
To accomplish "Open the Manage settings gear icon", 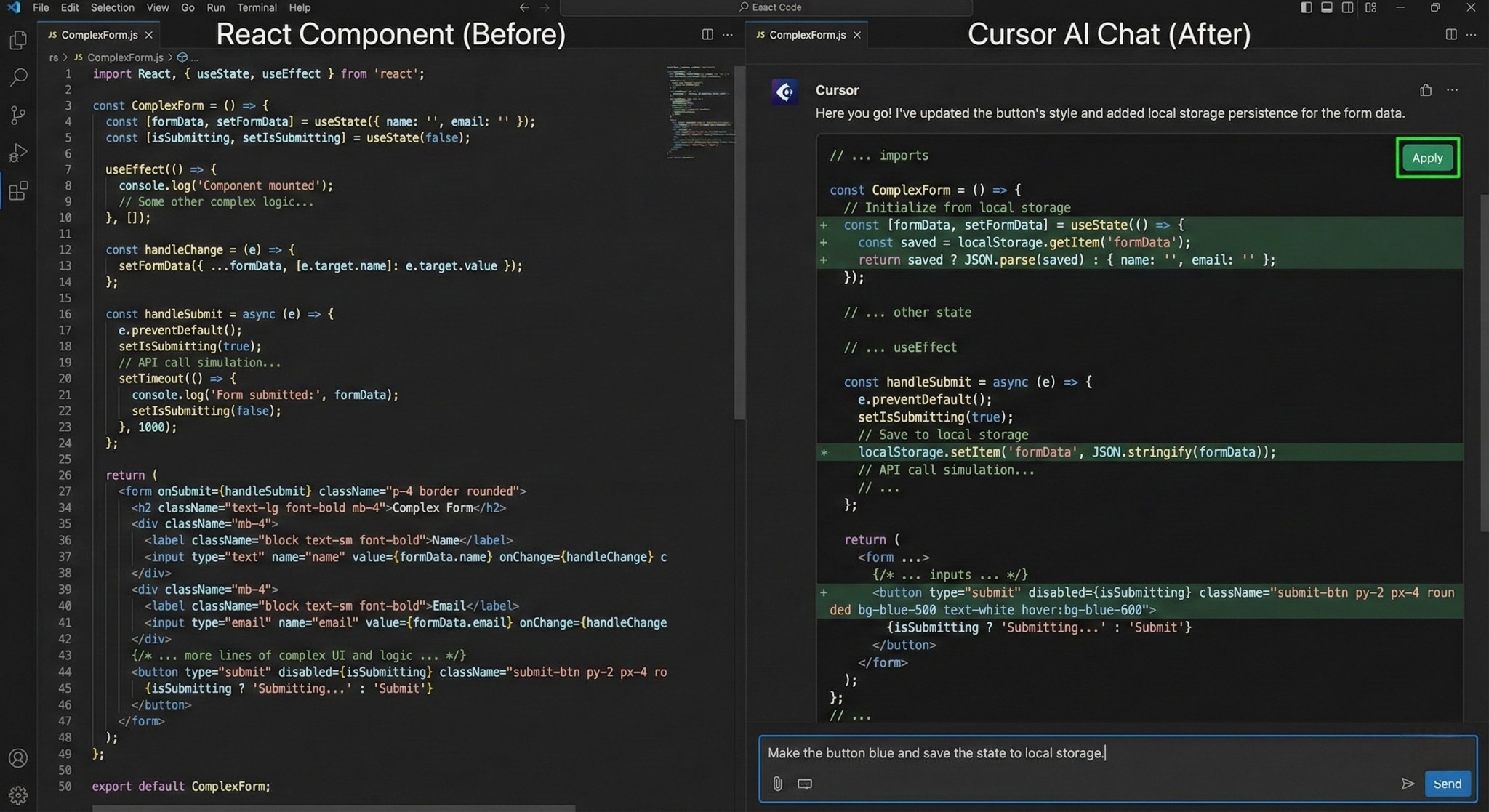I will 18,795.
